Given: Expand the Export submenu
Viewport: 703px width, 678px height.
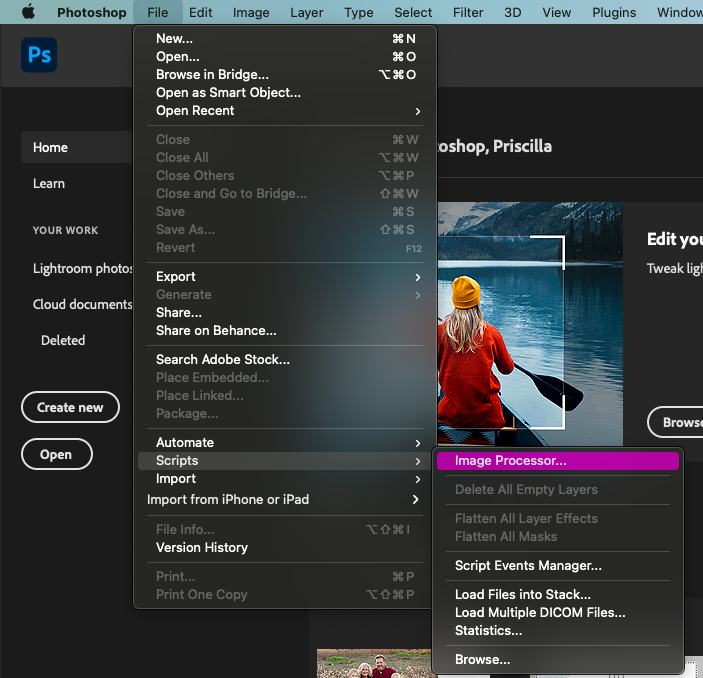Looking at the screenshot, I should pos(285,277).
